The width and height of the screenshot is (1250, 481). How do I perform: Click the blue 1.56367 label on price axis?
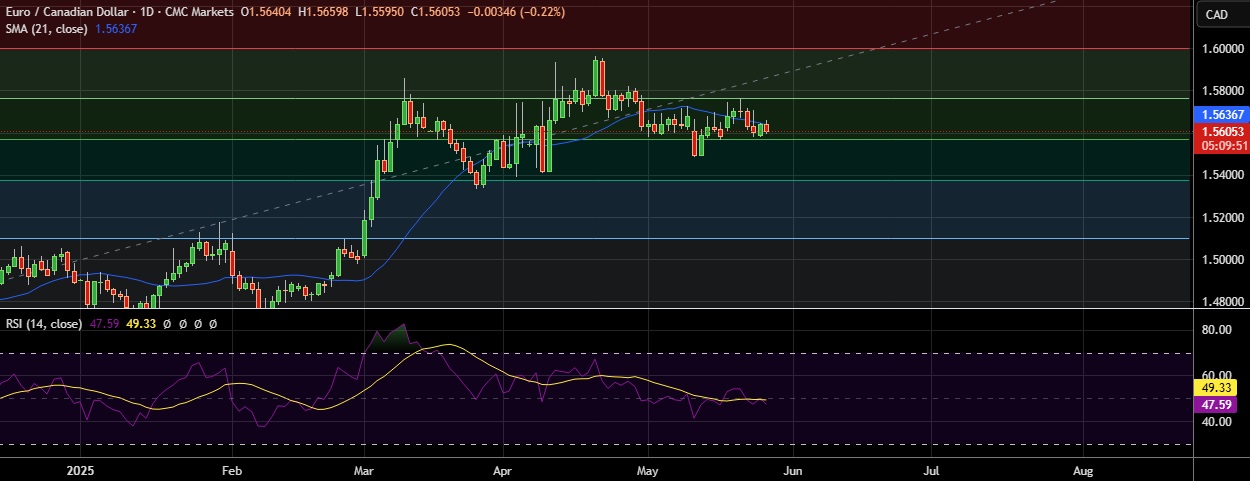[1223, 115]
